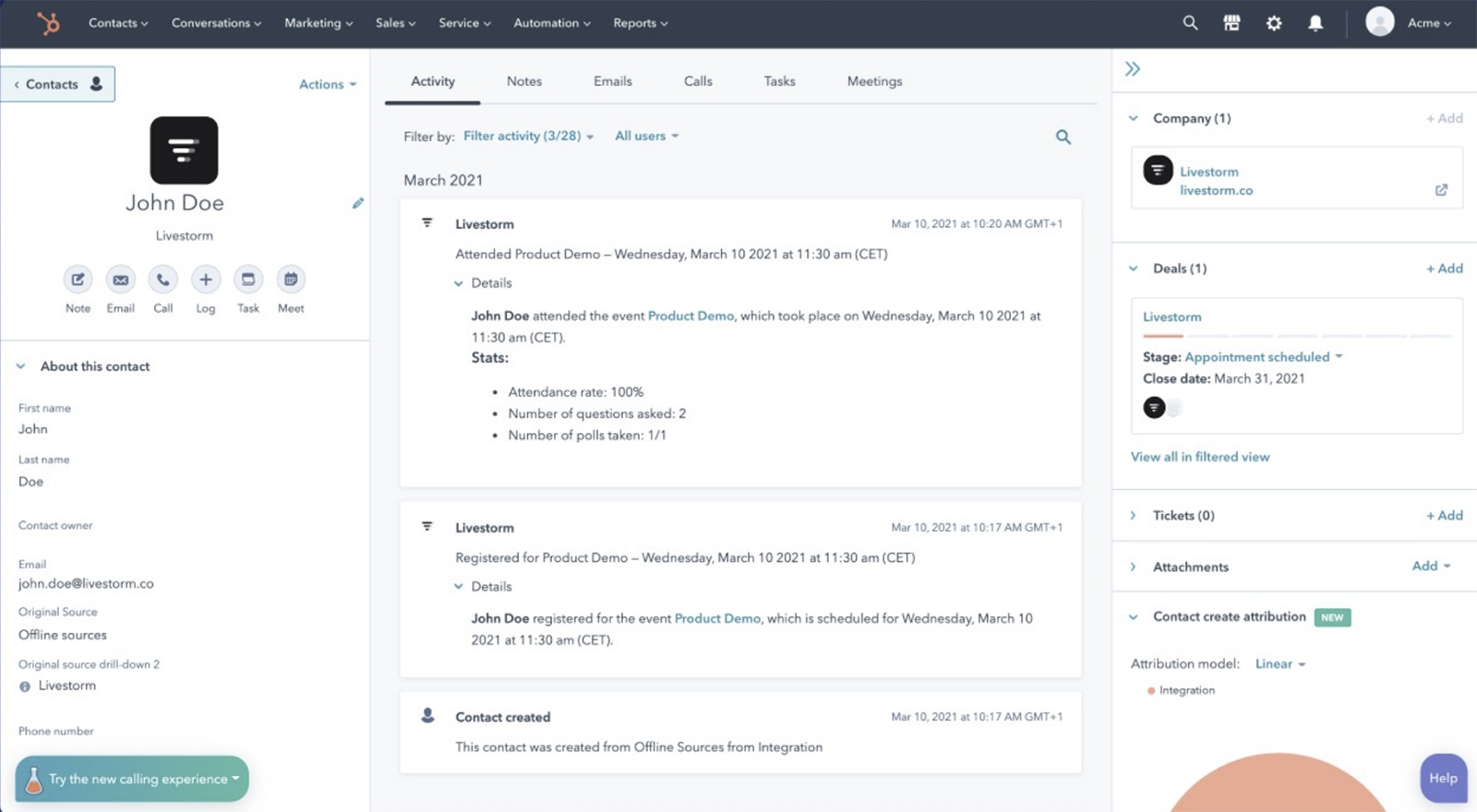The image size is (1477, 812).
Task: Open the Filter activity (3/28) dropdown
Action: click(x=528, y=136)
